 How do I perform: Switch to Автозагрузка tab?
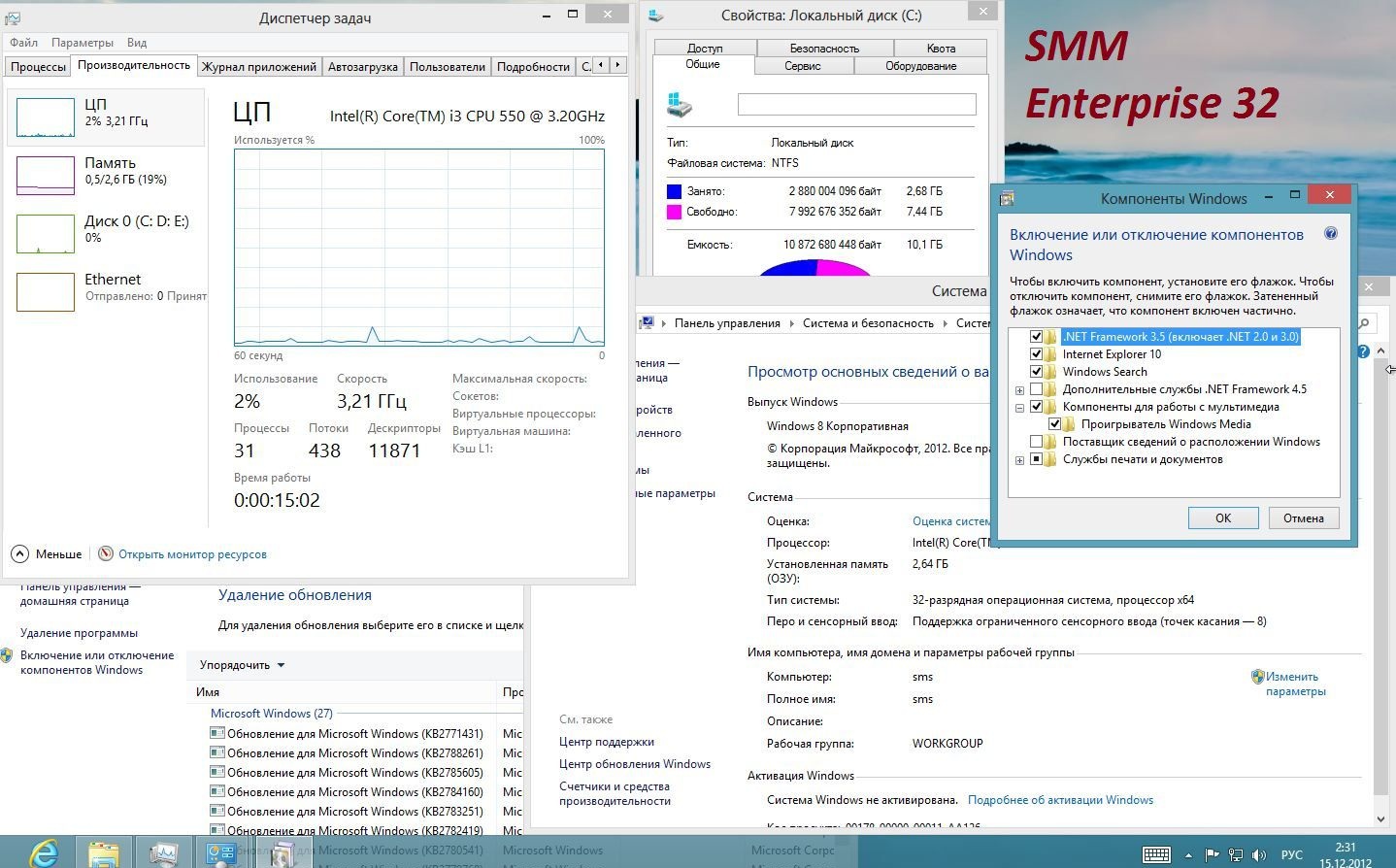click(x=363, y=67)
